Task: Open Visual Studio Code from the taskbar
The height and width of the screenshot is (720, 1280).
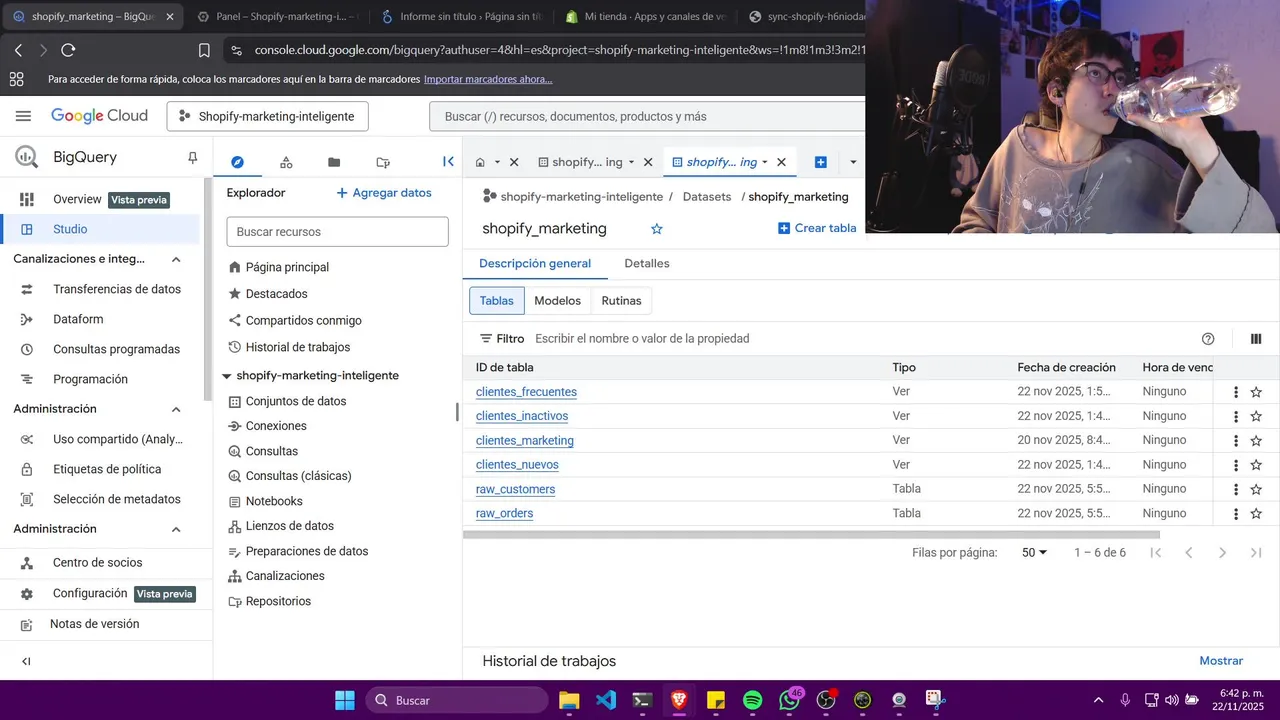Action: [606, 700]
